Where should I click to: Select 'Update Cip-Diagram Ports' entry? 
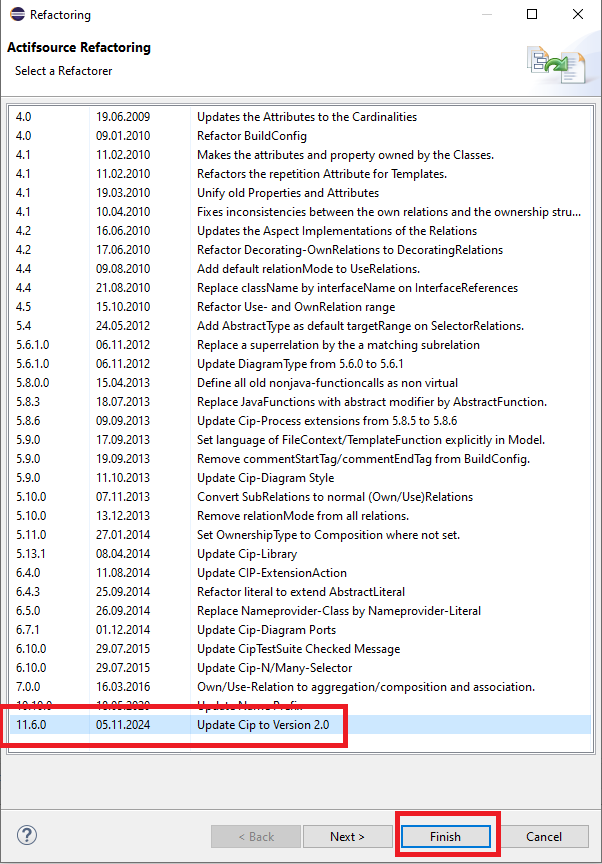(x=266, y=630)
